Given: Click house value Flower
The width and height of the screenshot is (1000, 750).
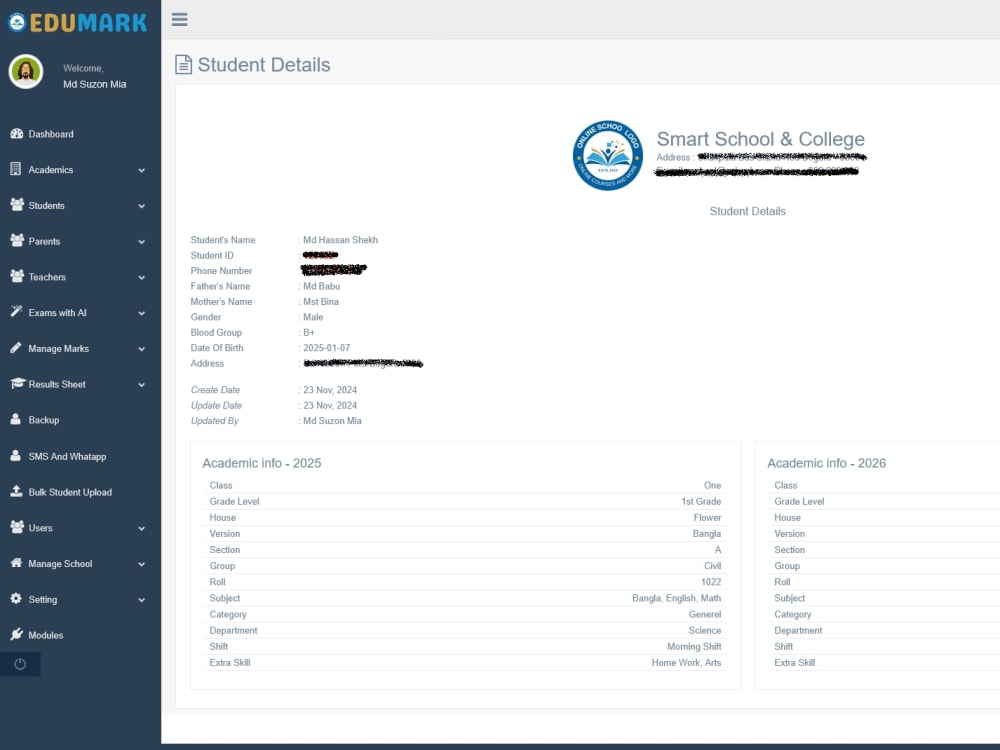Looking at the screenshot, I should [x=707, y=517].
